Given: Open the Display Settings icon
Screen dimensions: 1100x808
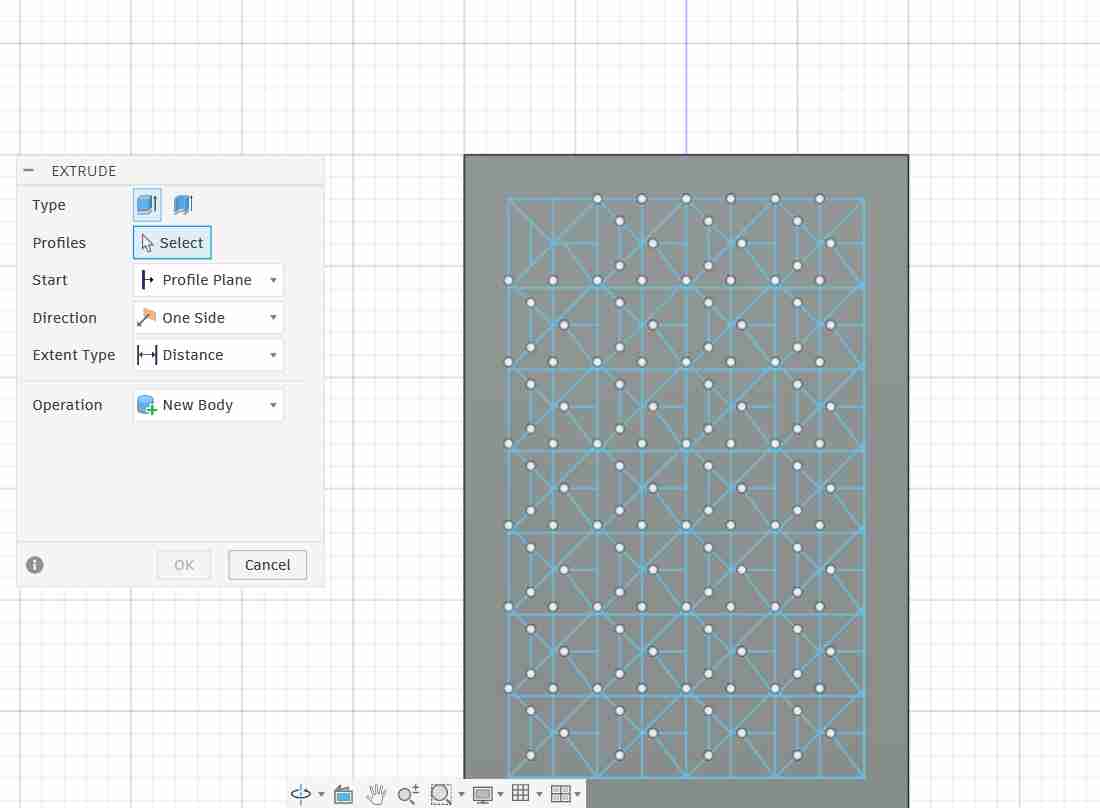Looking at the screenshot, I should tap(483, 794).
